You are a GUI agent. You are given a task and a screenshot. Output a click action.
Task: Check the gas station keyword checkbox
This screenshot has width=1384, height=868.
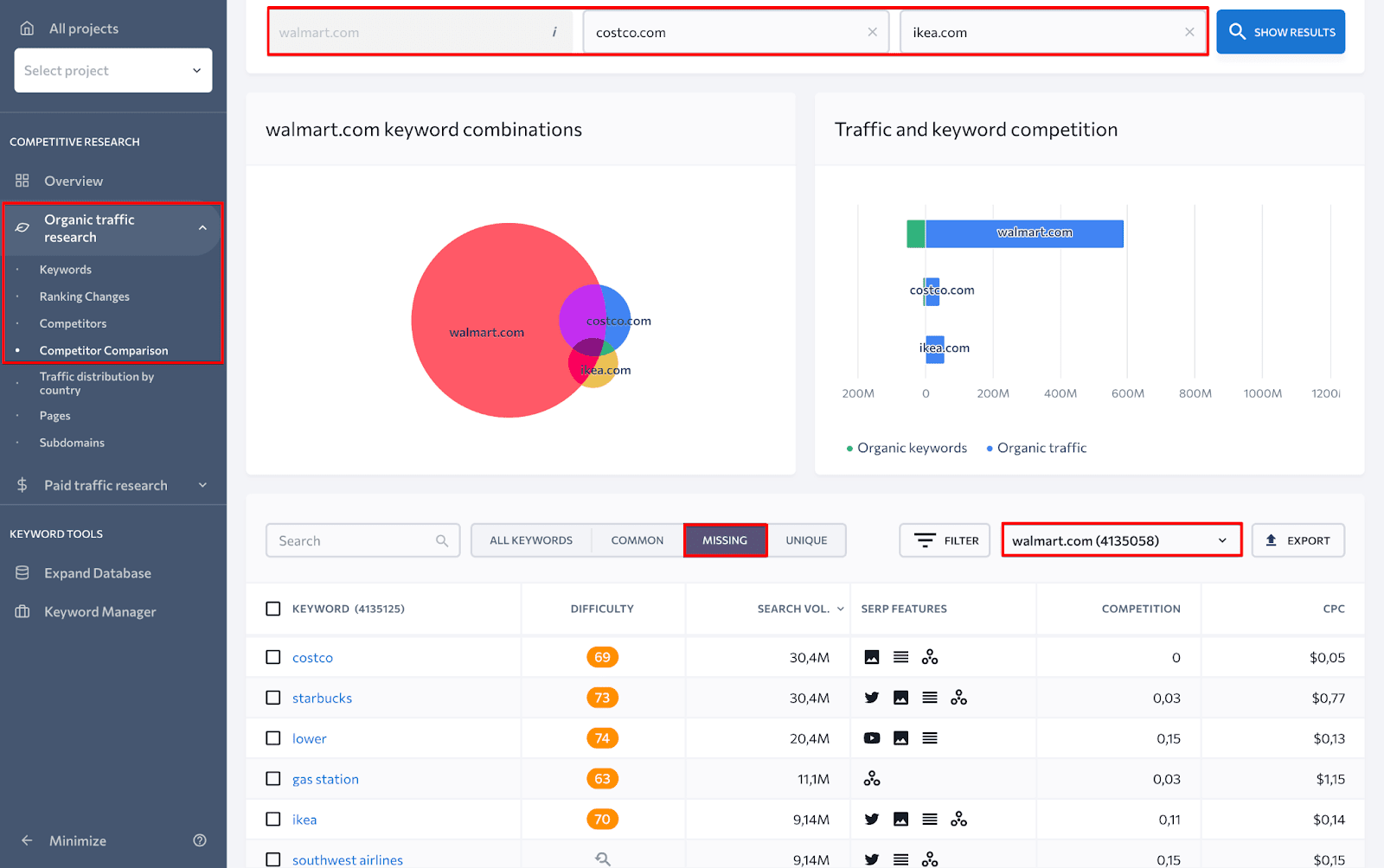pyautogui.click(x=273, y=779)
